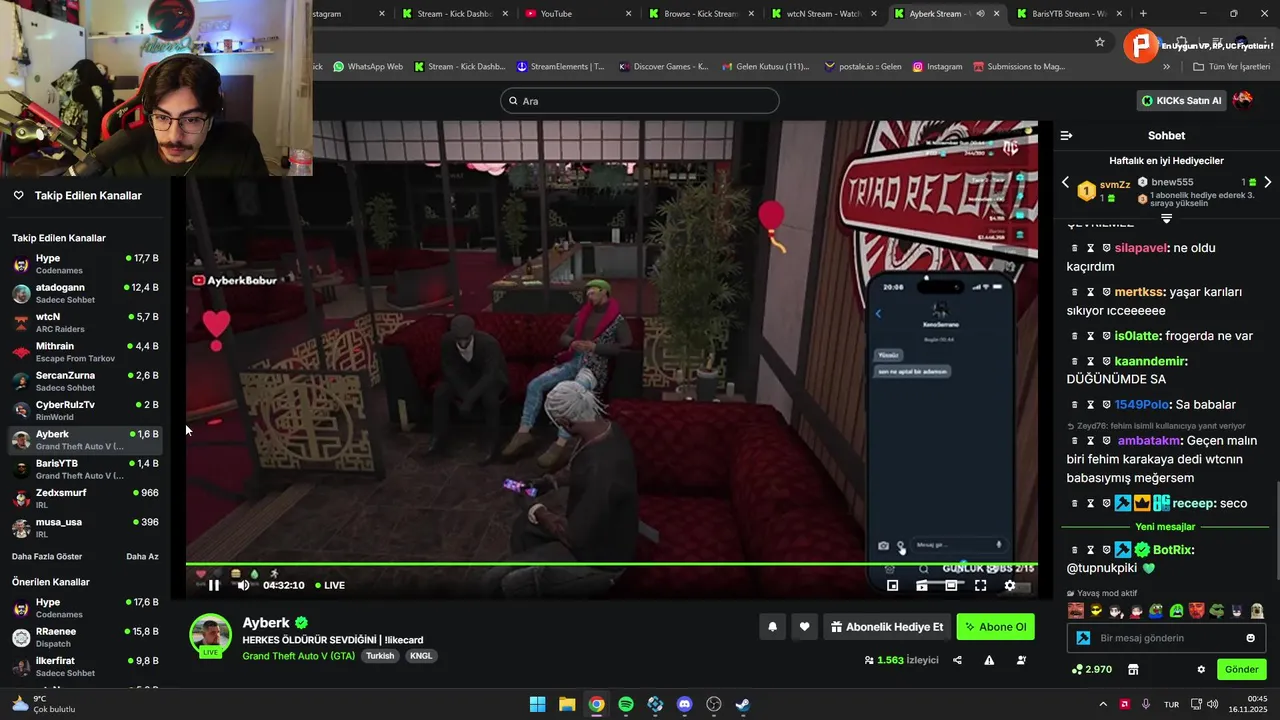Open channel points shop icon
1280x720 pixels.
click(1133, 669)
